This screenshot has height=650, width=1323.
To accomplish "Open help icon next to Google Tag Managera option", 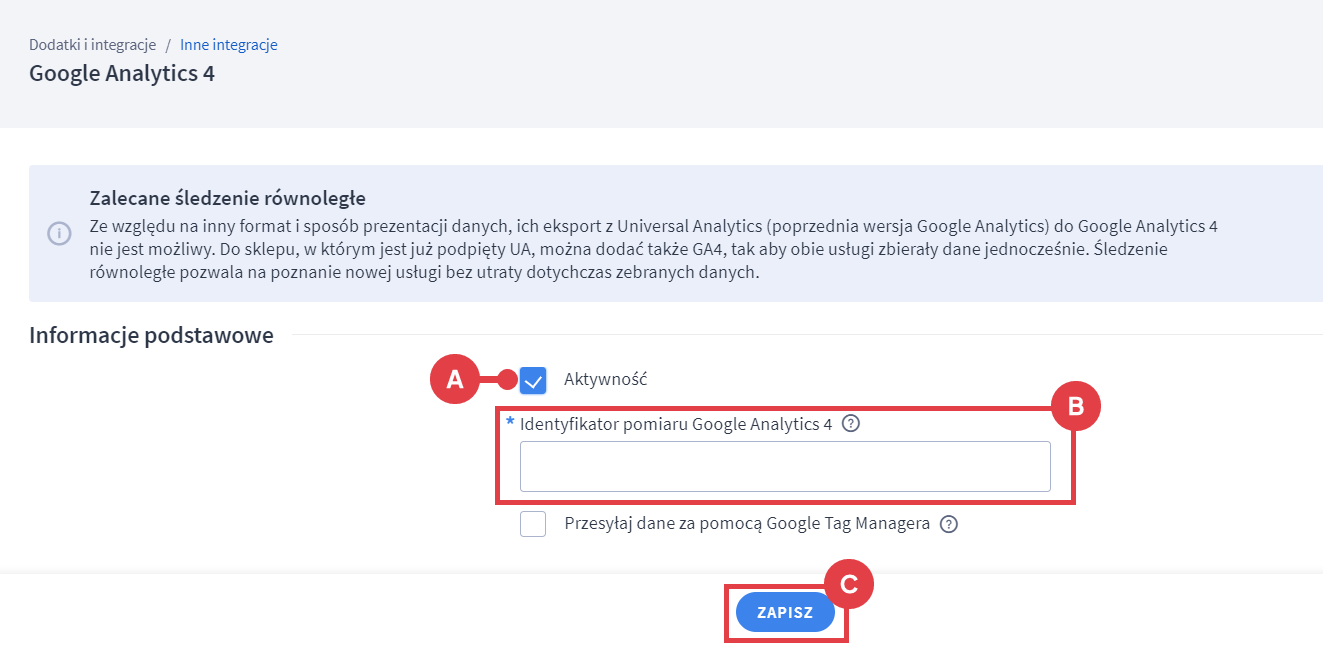I will point(949,524).
